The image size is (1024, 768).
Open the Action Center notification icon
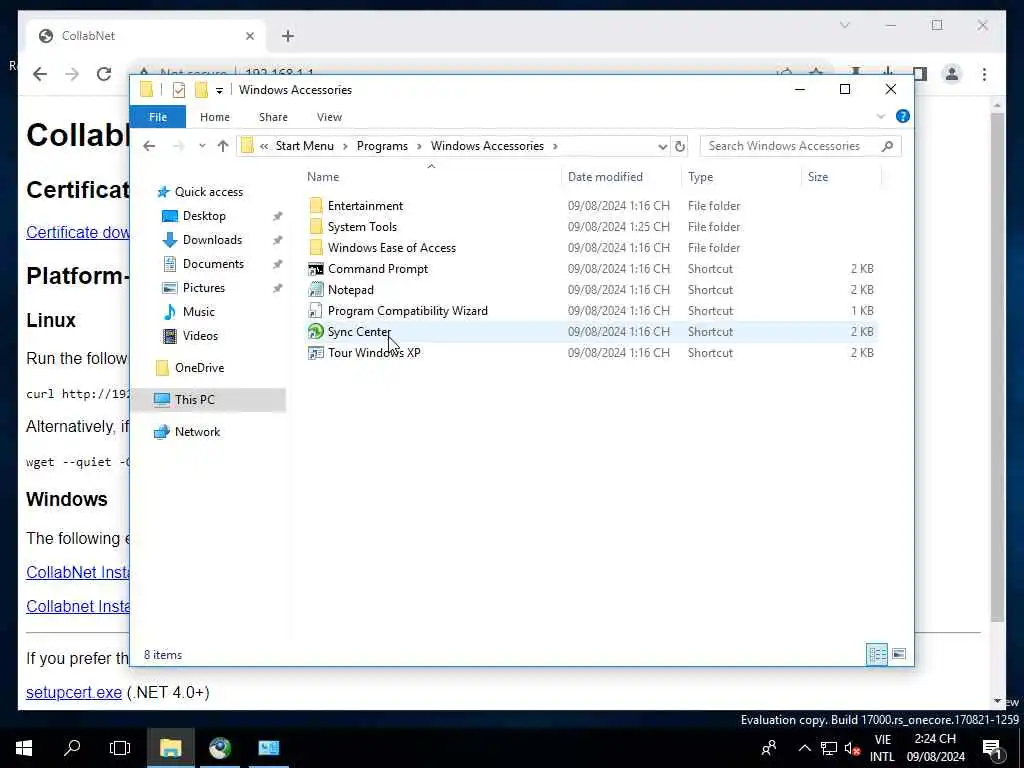(992, 748)
